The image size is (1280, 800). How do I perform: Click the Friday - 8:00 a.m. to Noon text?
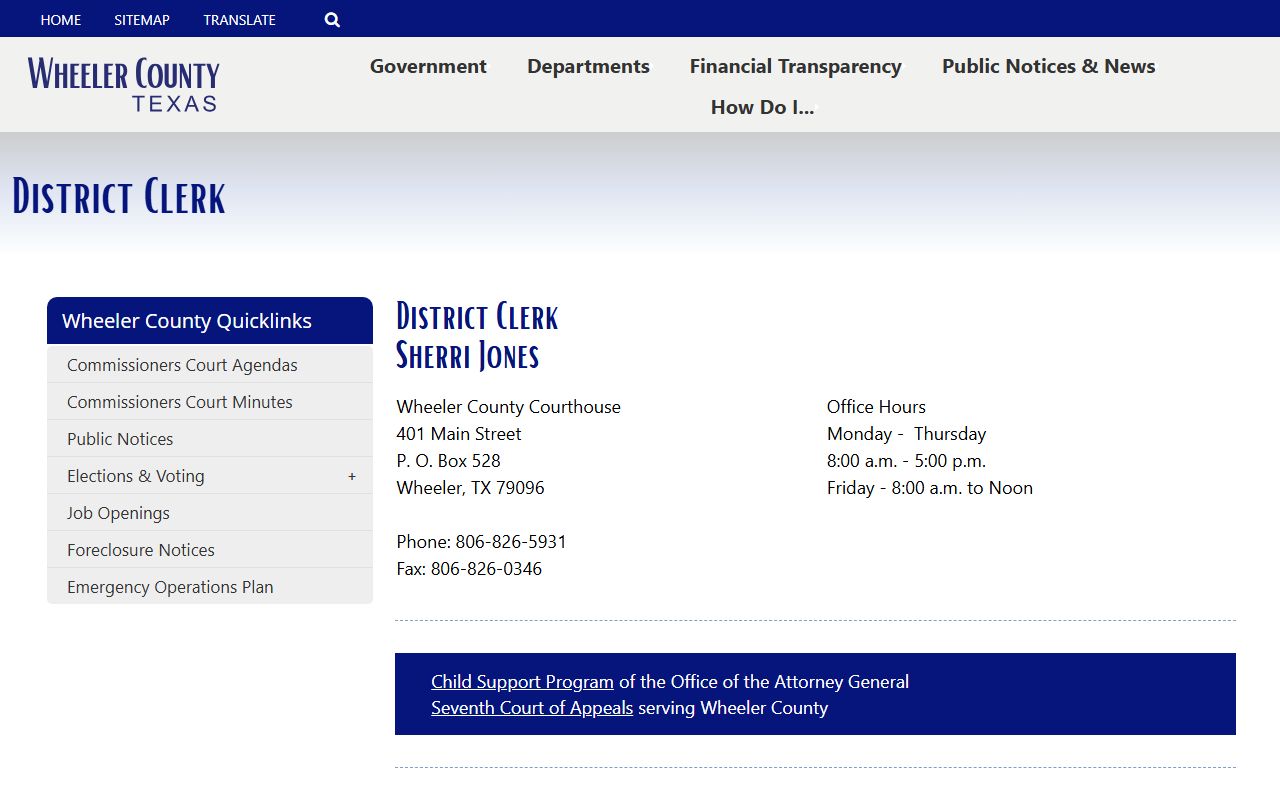(x=930, y=488)
